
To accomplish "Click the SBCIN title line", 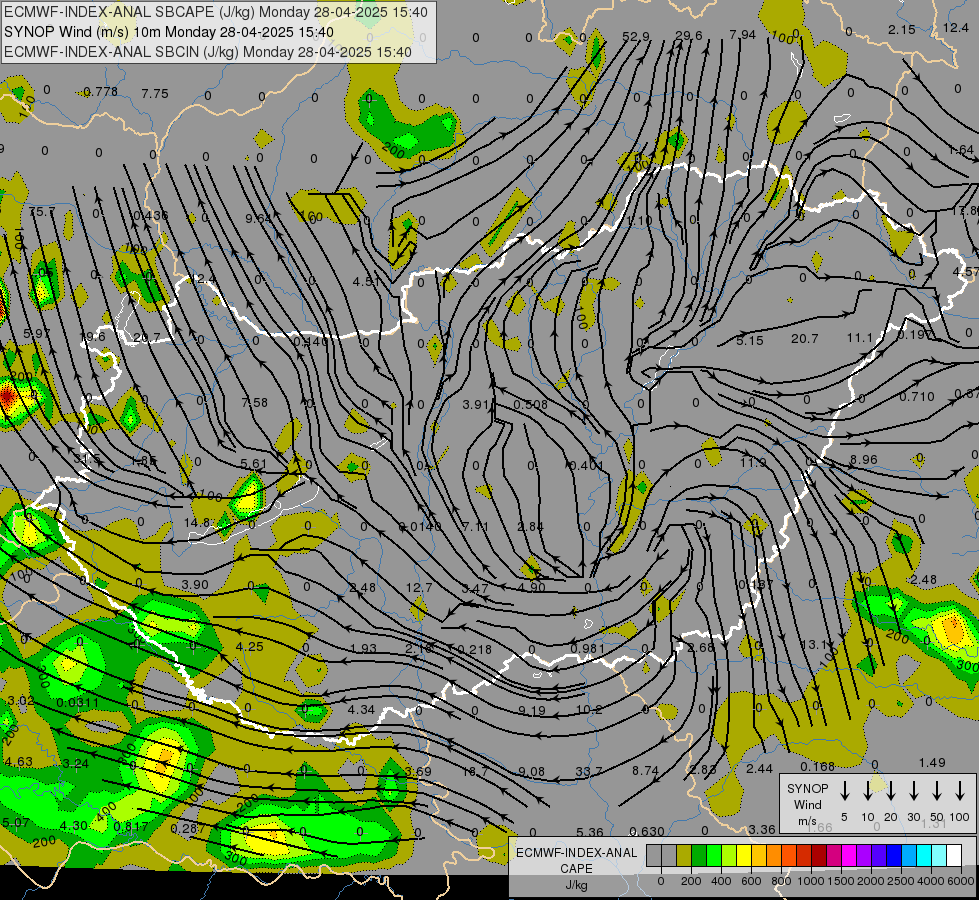I will coord(208,52).
